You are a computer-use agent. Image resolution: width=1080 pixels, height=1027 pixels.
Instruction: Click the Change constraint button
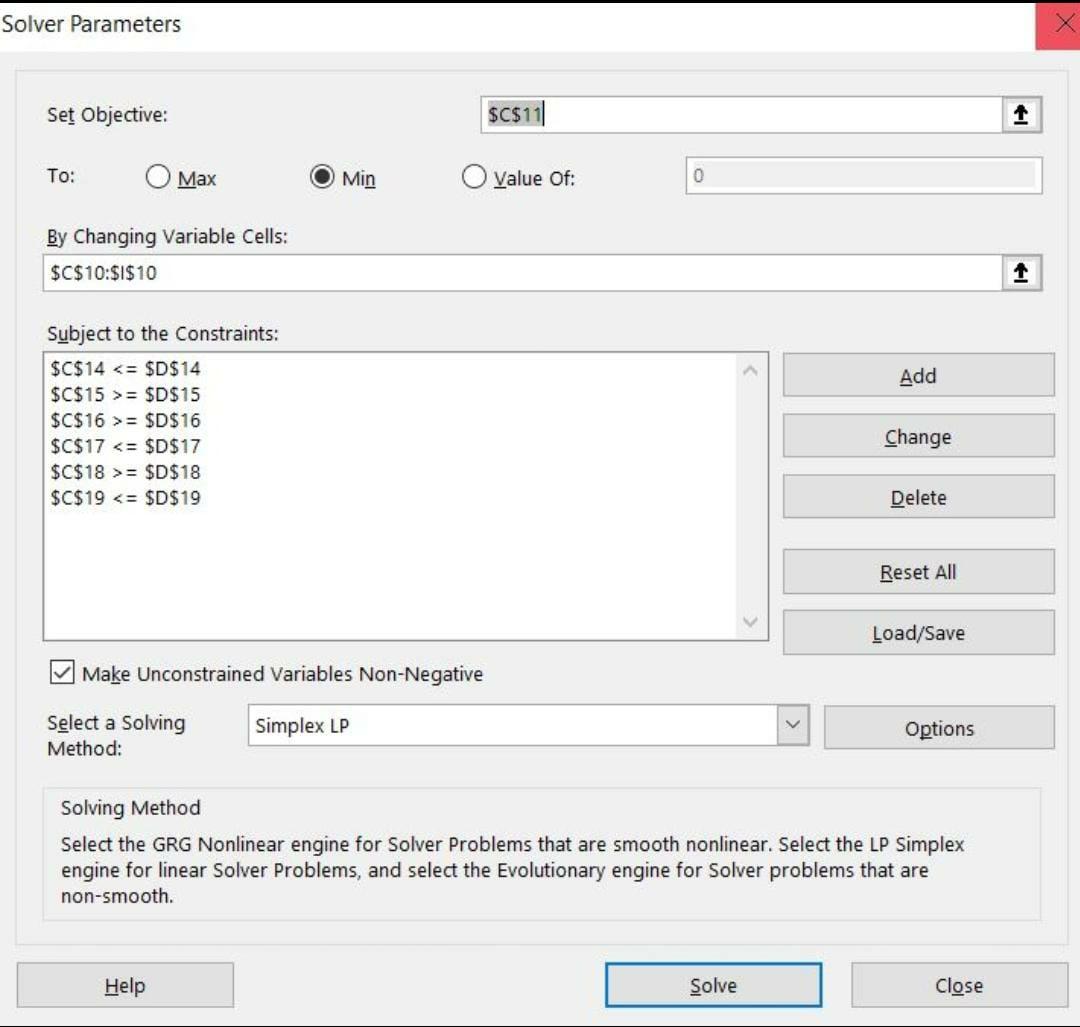918,437
